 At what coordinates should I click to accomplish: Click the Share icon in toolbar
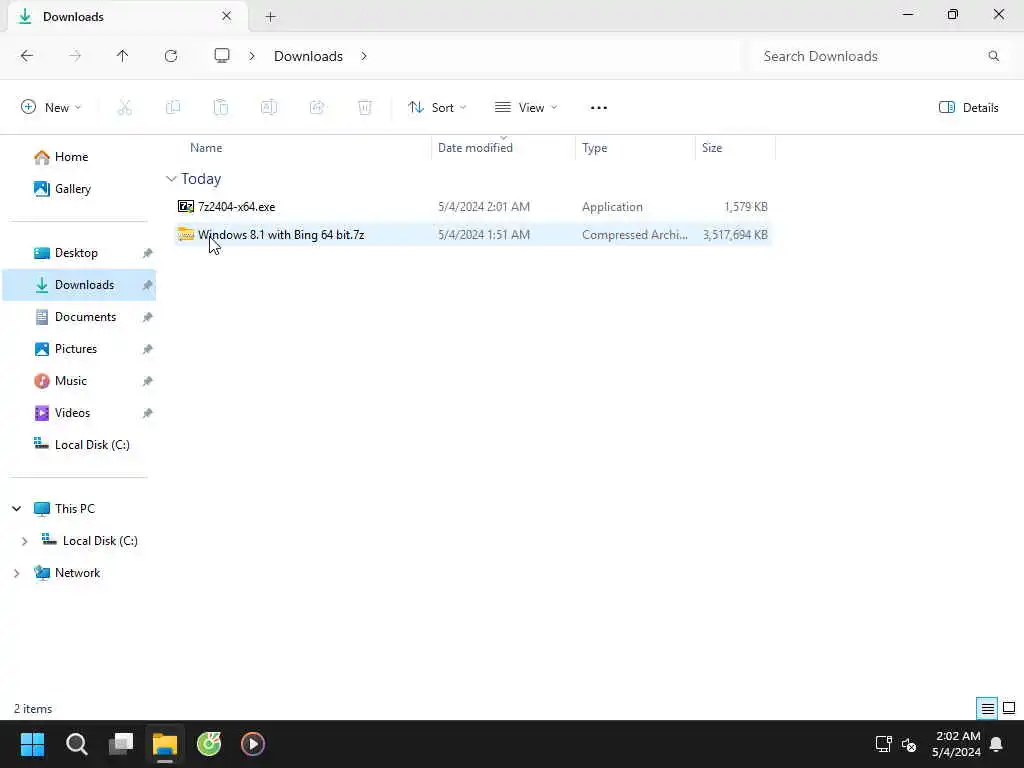click(x=317, y=108)
